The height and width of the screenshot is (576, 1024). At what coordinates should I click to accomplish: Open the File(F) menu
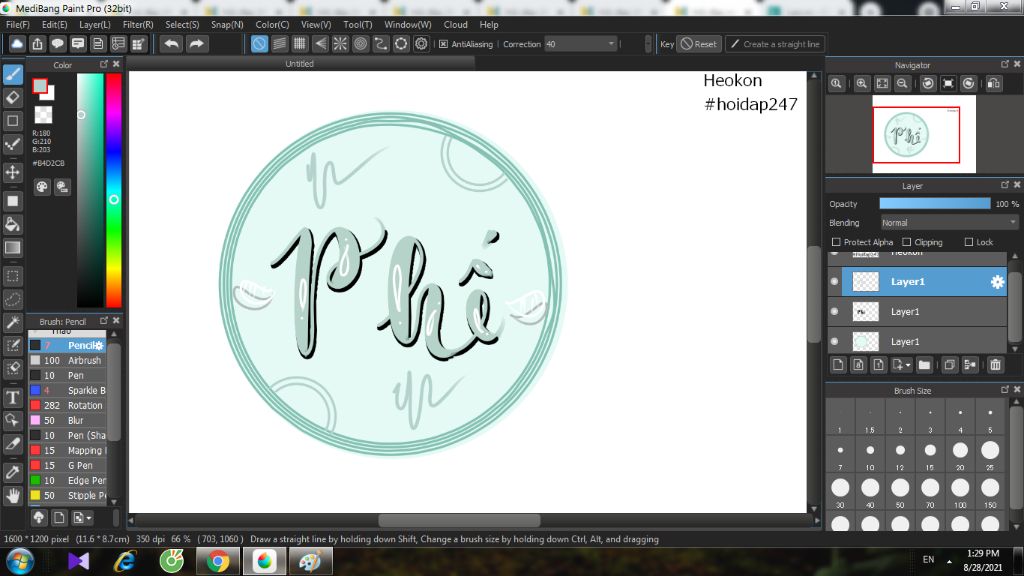coord(18,25)
